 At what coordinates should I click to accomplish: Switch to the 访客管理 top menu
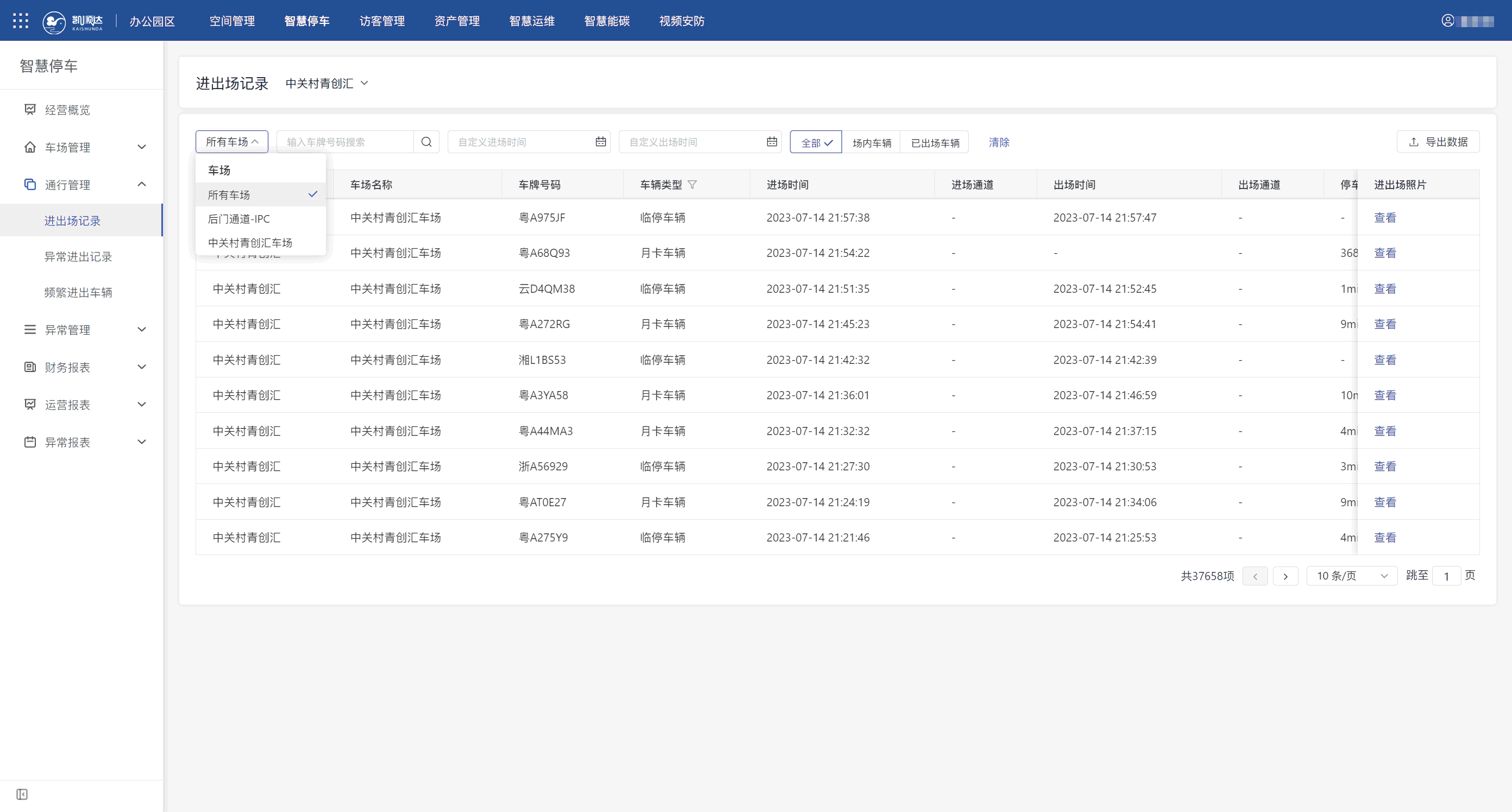click(x=382, y=21)
